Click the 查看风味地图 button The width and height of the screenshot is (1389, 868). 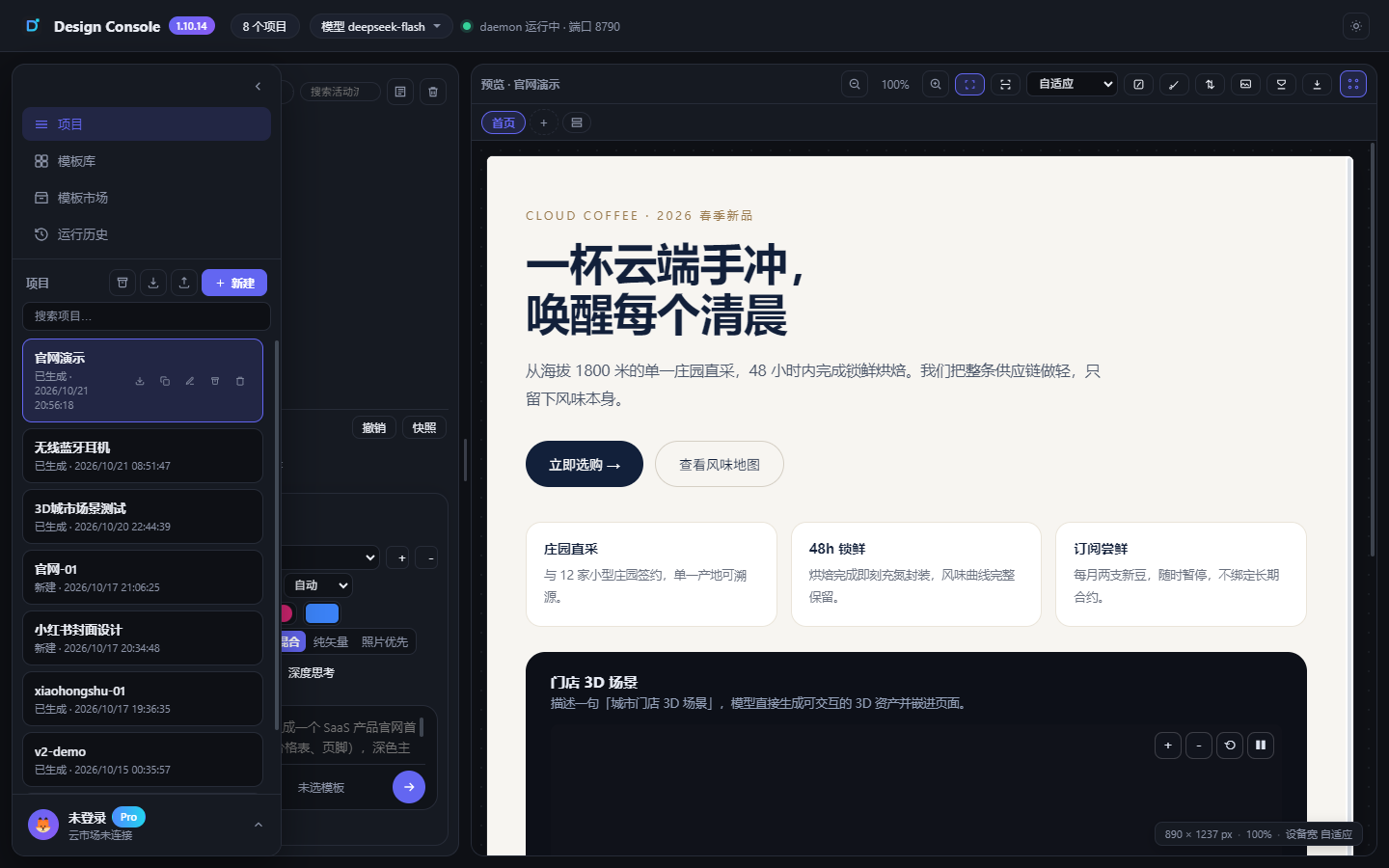[720, 464]
